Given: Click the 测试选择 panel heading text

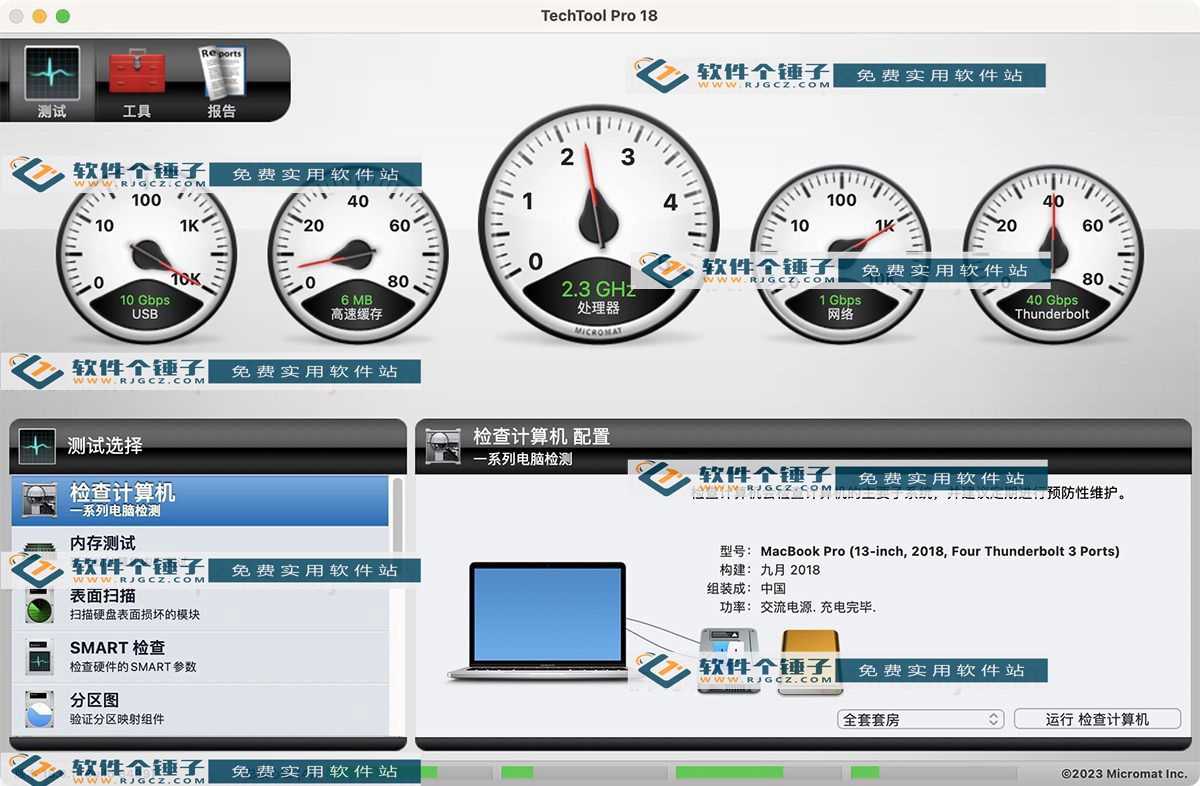Looking at the screenshot, I should pos(105,446).
